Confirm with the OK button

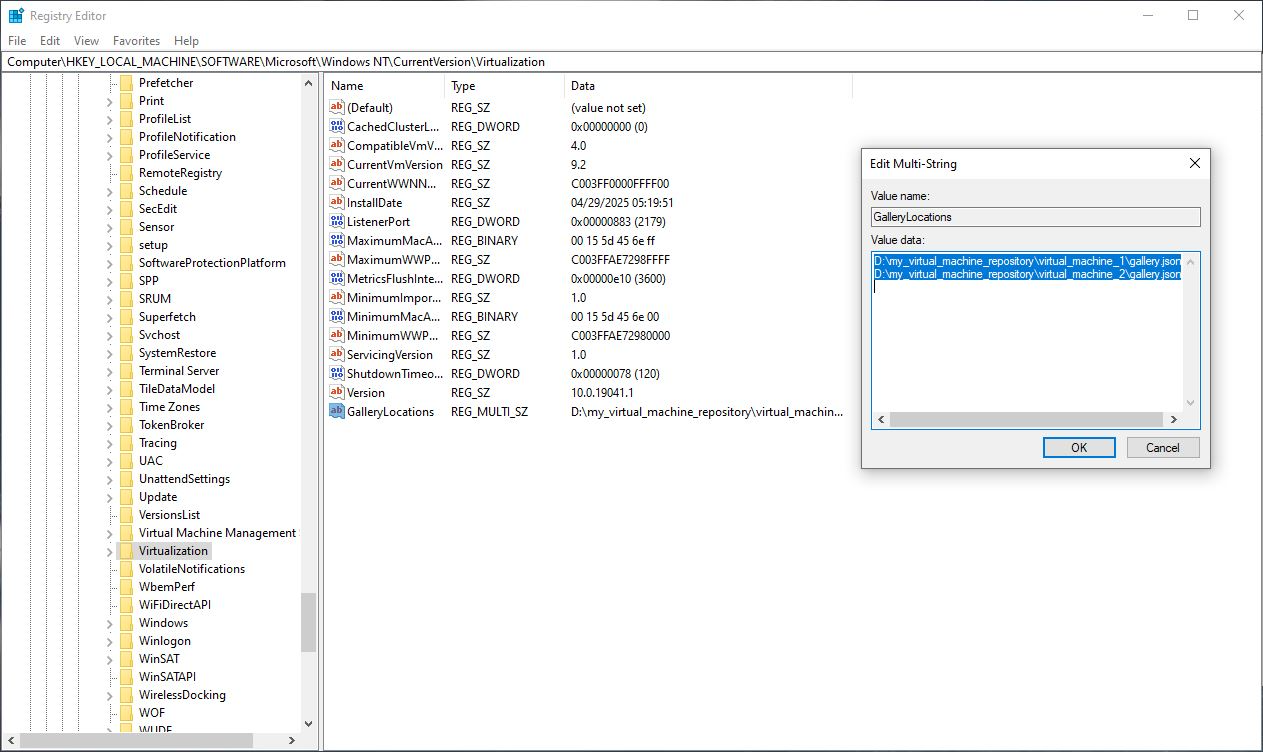[1078, 447]
